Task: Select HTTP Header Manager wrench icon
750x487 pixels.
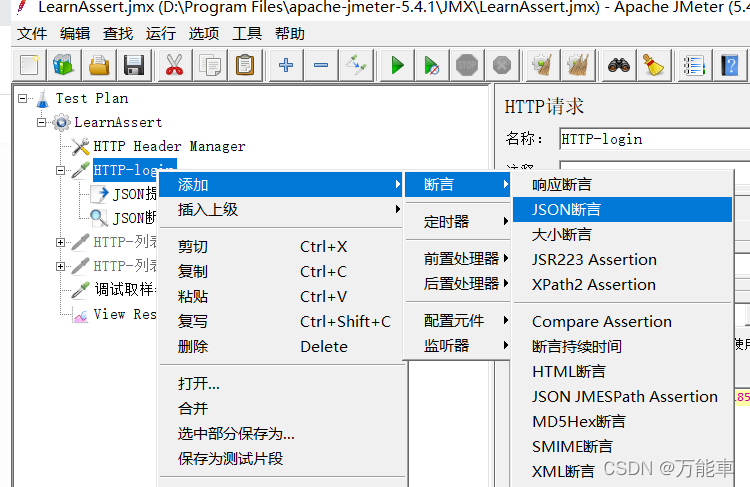Action: 80,146
